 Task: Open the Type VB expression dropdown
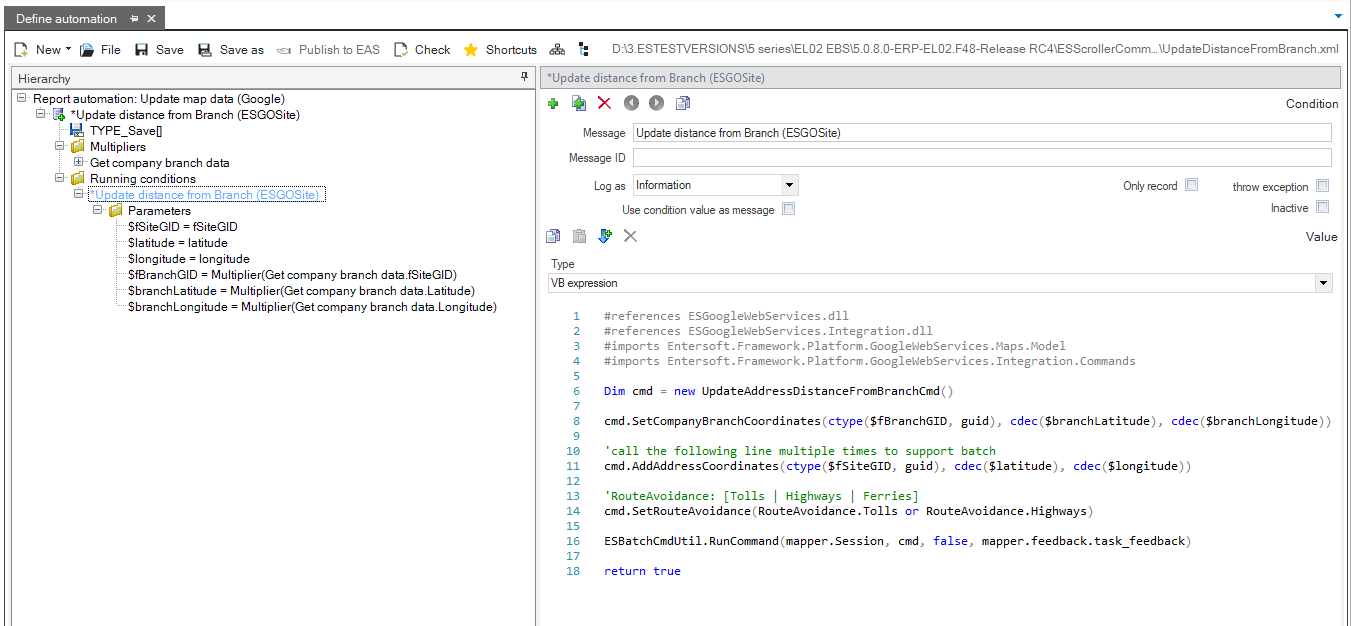(x=1324, y=283)
